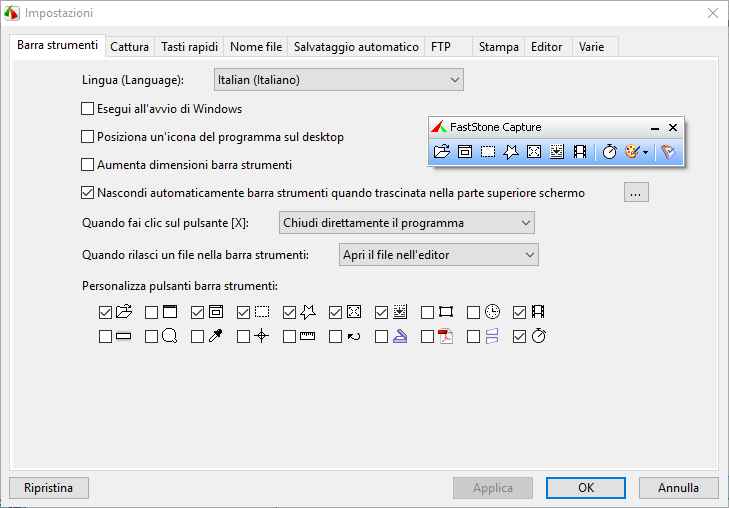Screen dimensions: 729x508
Task: Click the flat bar icon starting second customize row
Action: [123, 336]
